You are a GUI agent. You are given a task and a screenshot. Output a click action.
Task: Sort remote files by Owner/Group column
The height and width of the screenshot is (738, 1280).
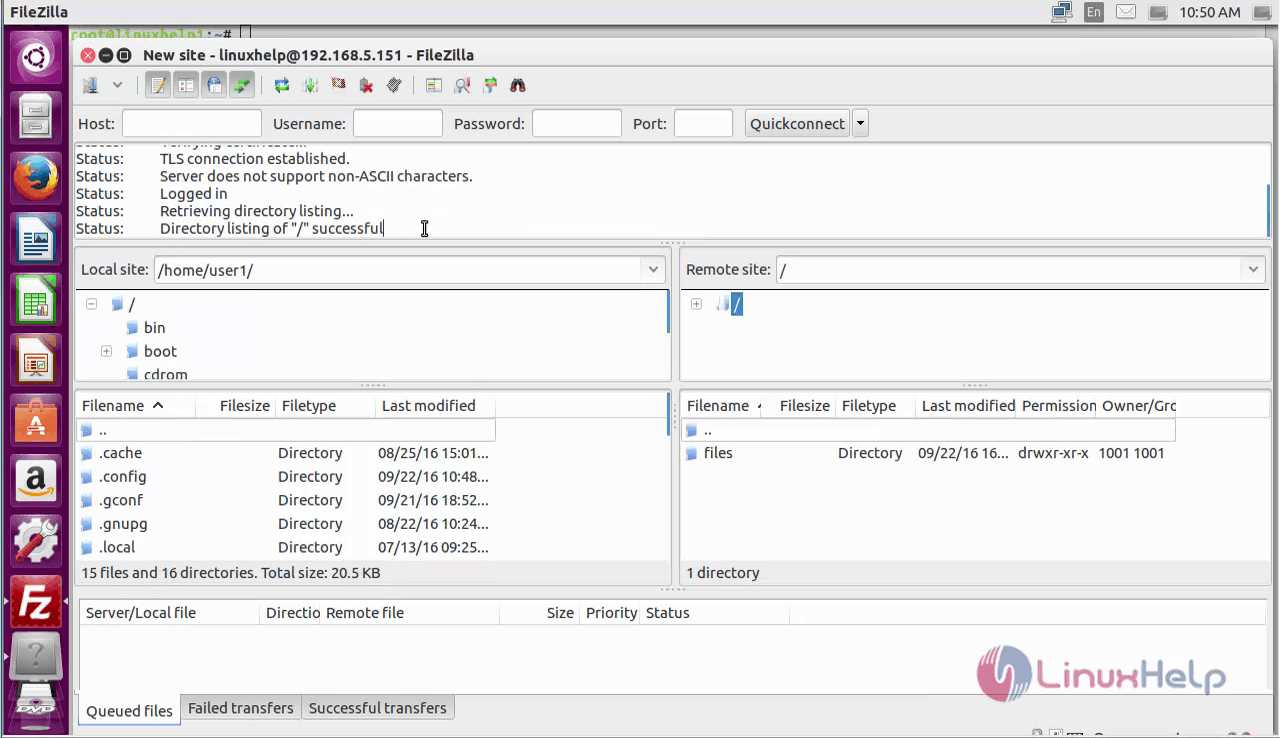point(1138,406)
